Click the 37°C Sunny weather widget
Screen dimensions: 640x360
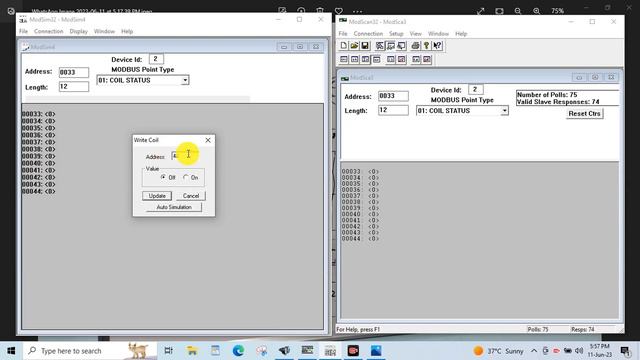(x=498, y=351)
